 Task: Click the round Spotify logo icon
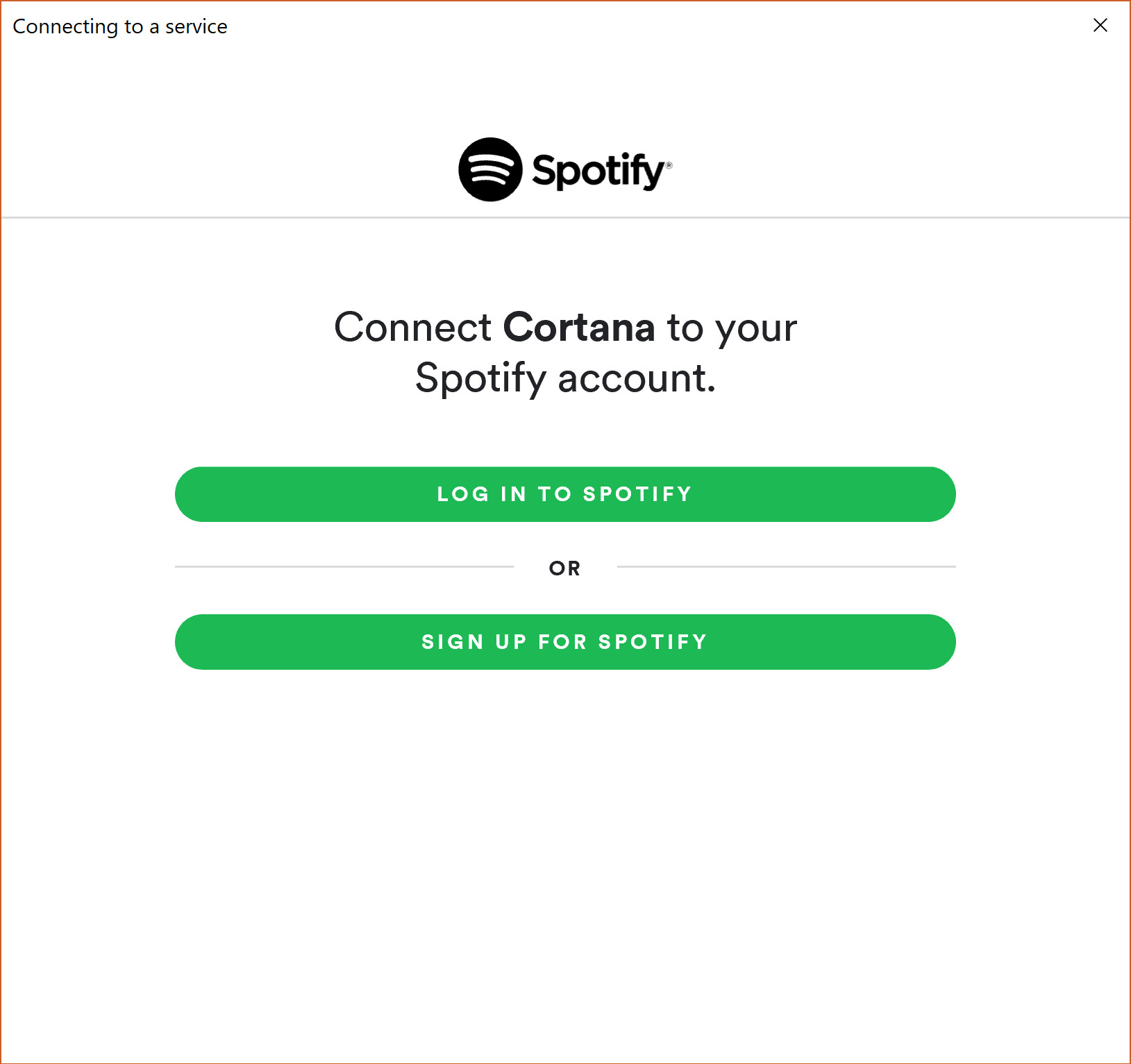490,169
